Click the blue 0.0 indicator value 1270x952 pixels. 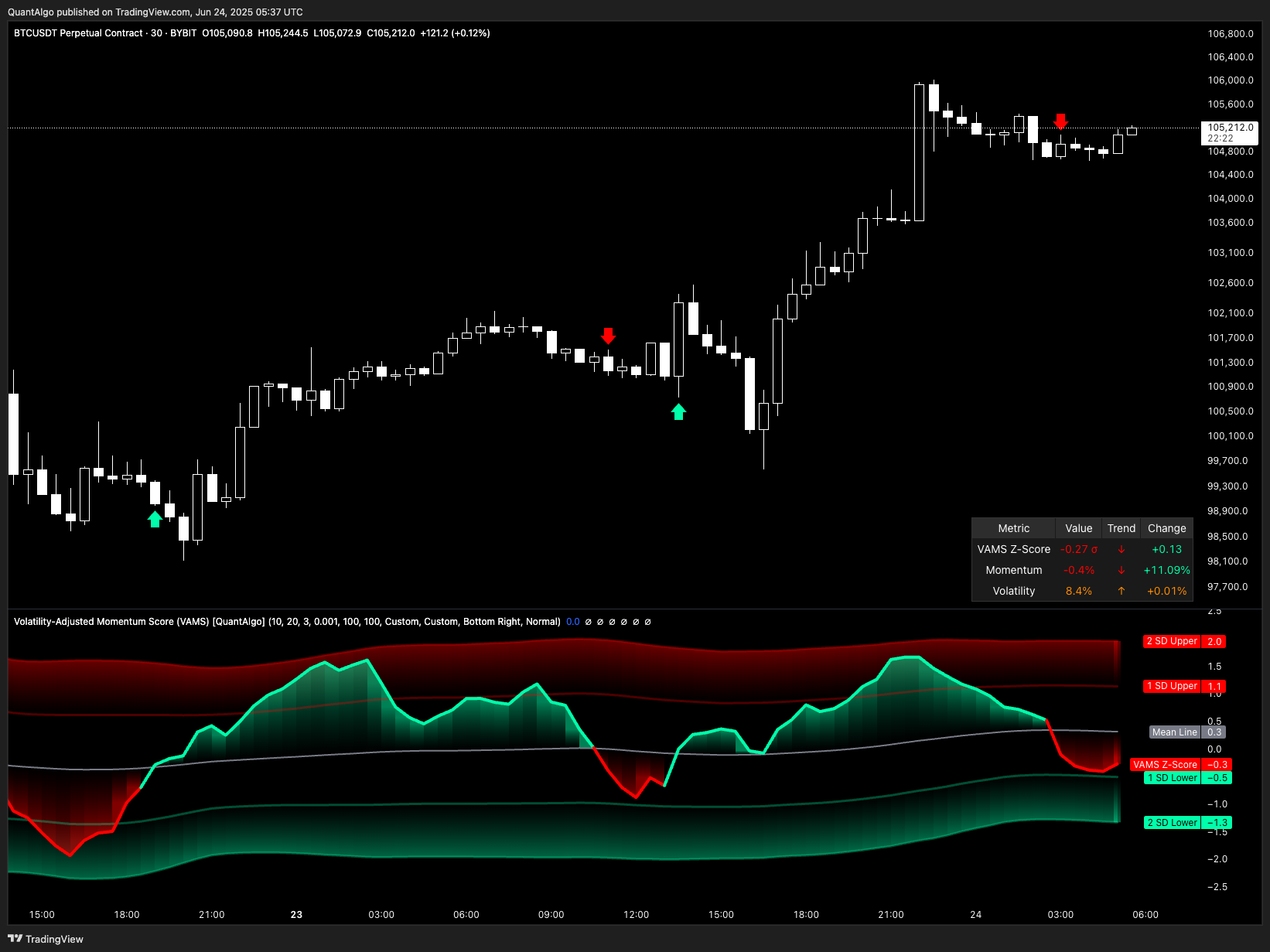coord(572,622)
